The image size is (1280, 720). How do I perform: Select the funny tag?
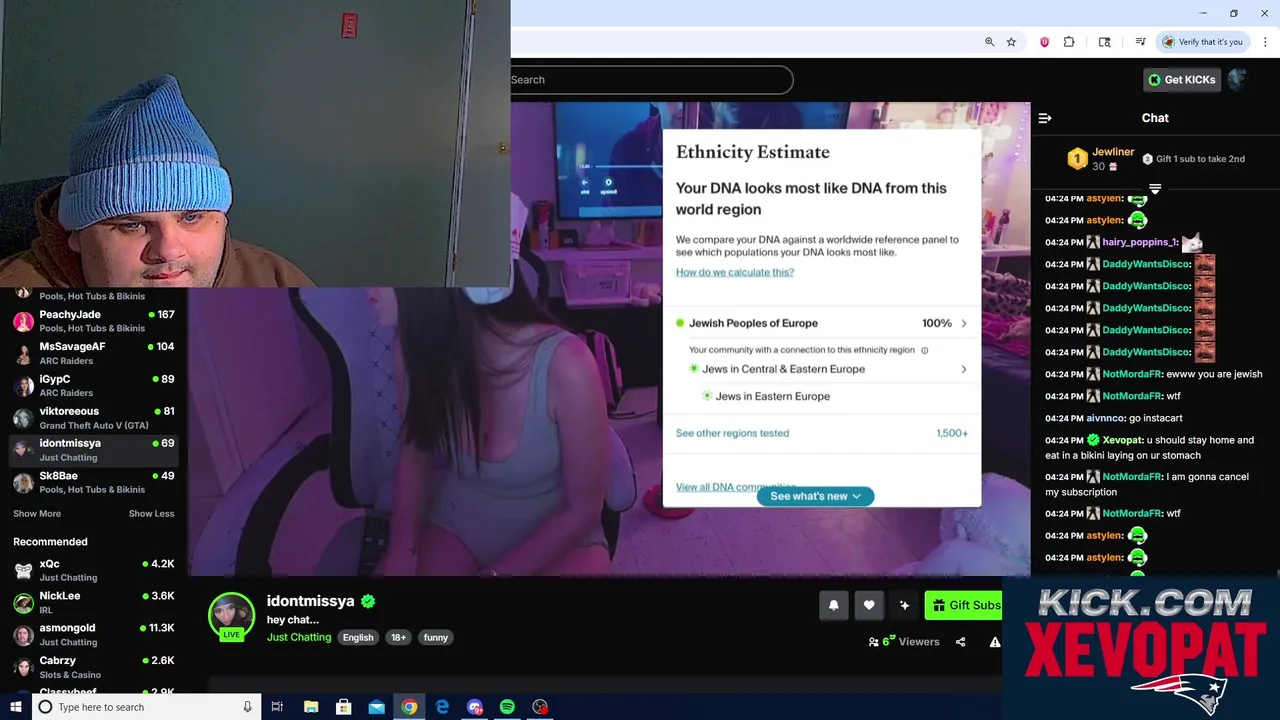tap(436, 638)
